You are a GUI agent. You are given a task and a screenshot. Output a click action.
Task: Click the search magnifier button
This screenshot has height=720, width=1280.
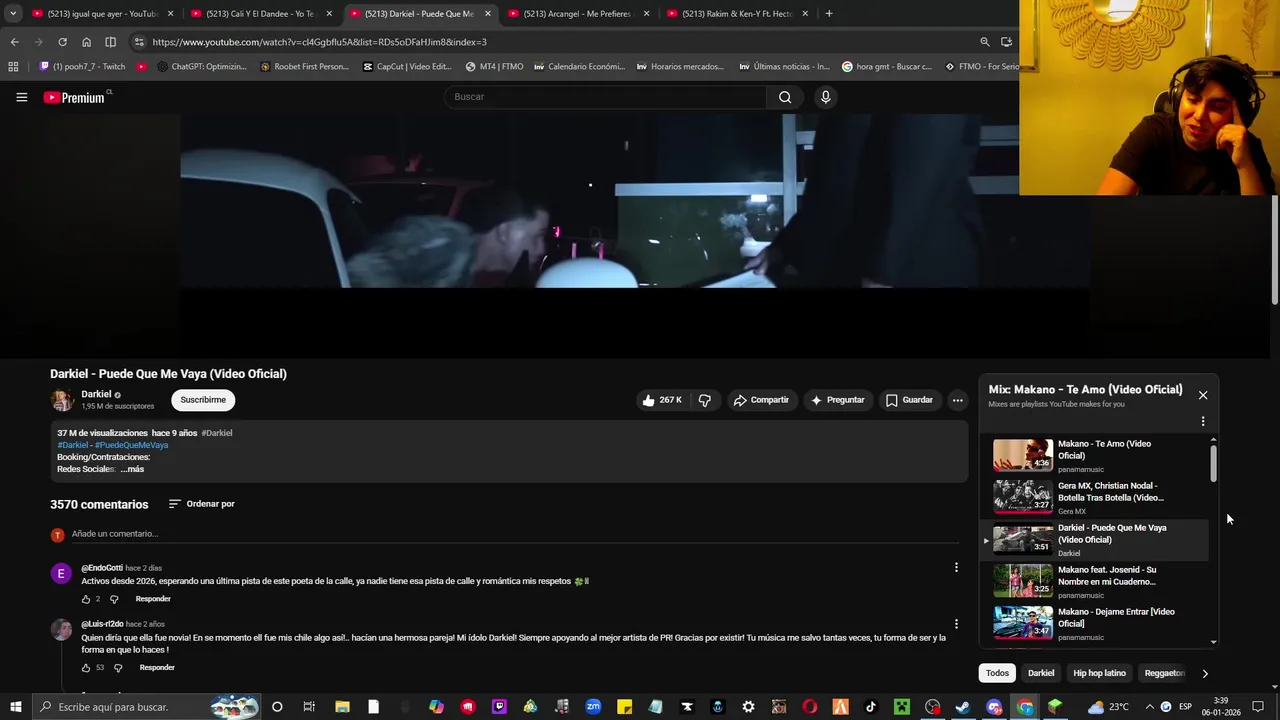785,97
